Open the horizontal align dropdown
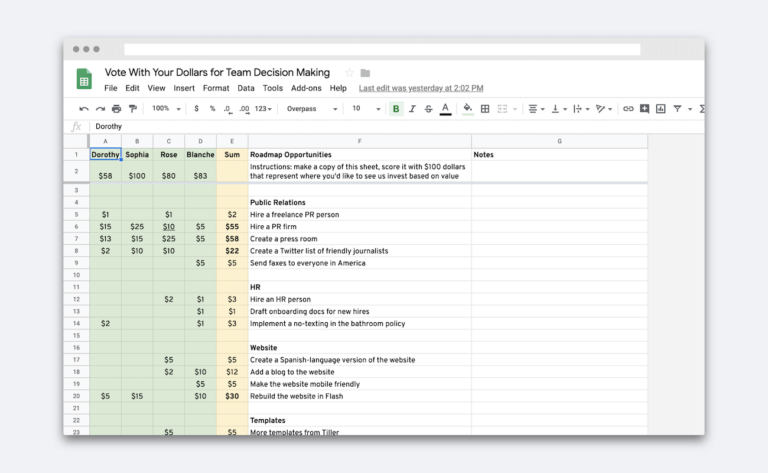768x473 pixels. 536,109
